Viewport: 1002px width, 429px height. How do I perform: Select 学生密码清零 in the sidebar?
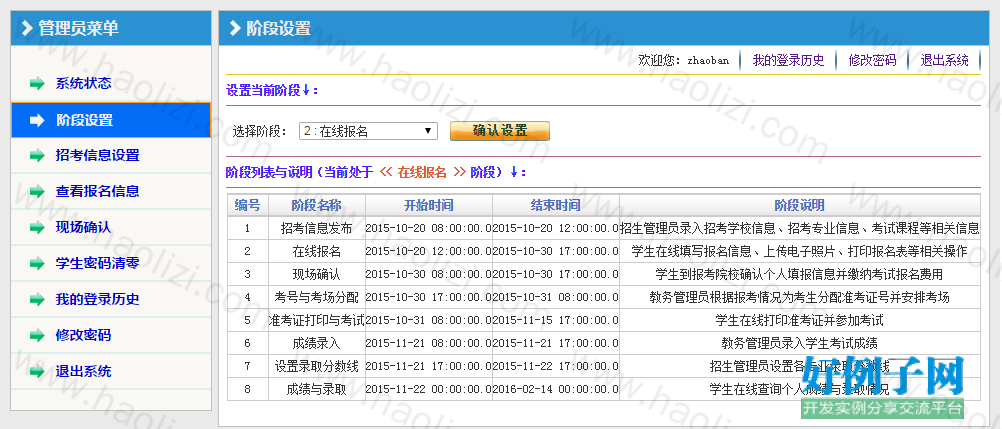[97, 263]
